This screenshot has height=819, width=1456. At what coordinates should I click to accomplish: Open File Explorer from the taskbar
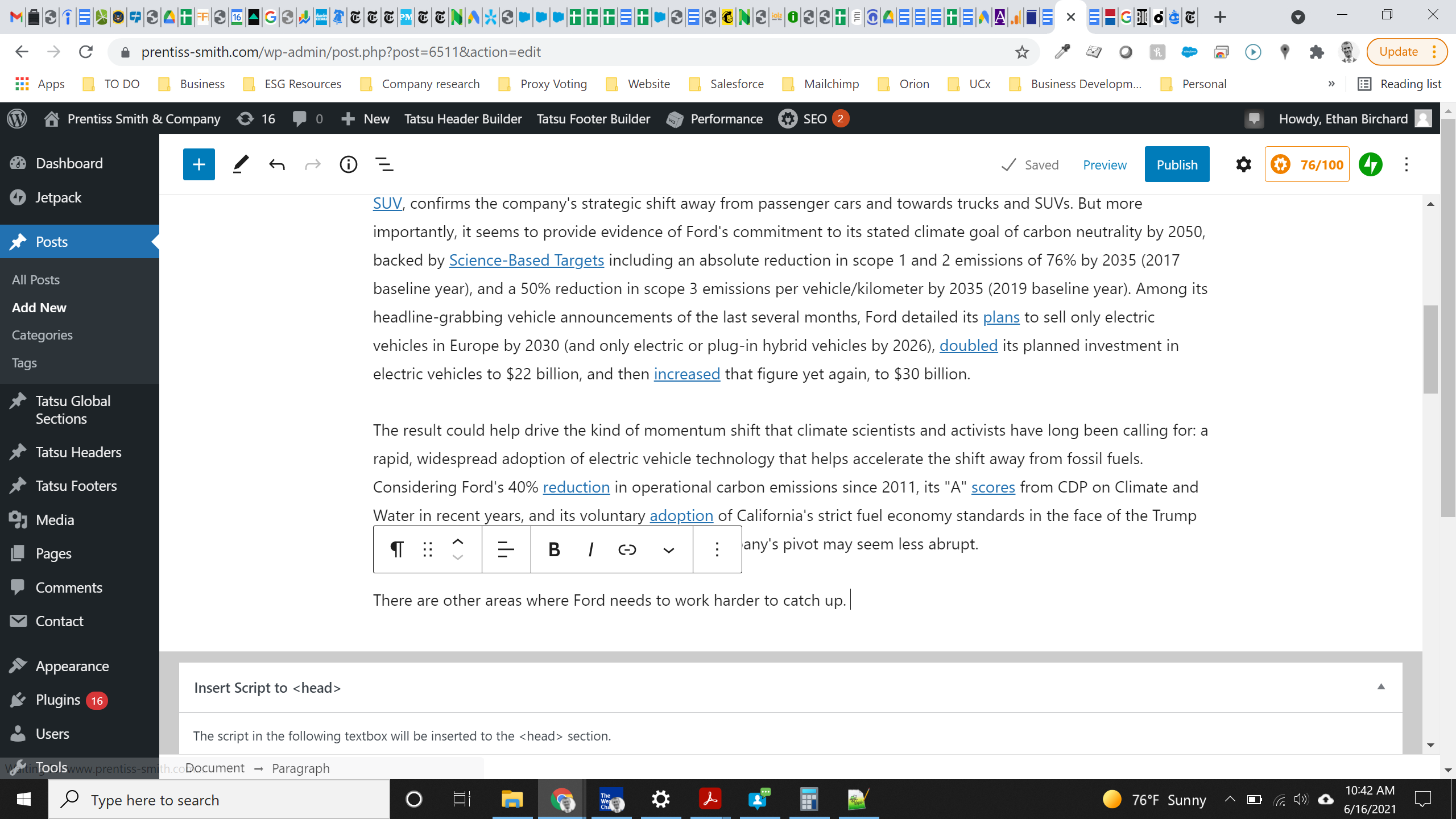click(511, 800)
